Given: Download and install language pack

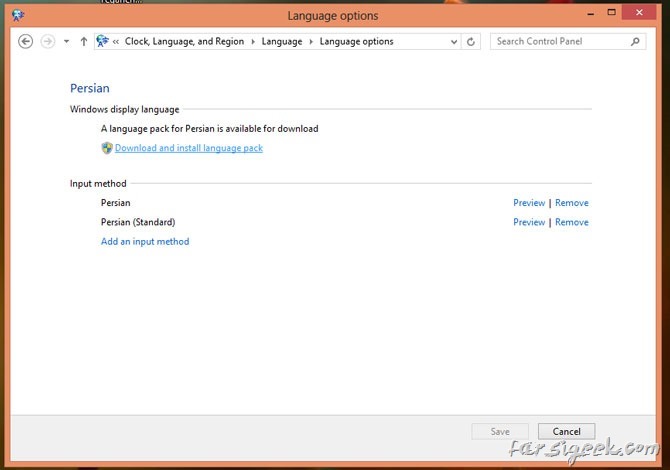Looking at the screenshot, I should click(x=189, y=148).
